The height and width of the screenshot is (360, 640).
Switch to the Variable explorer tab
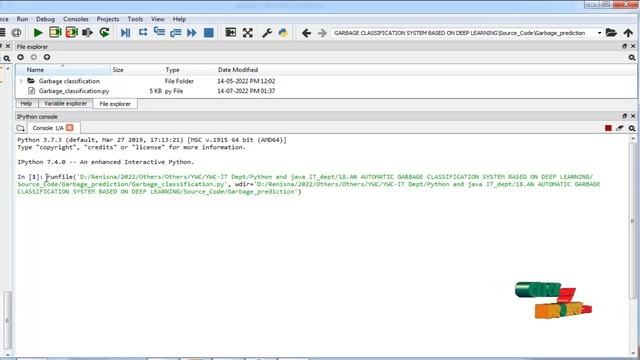point(66,104)
